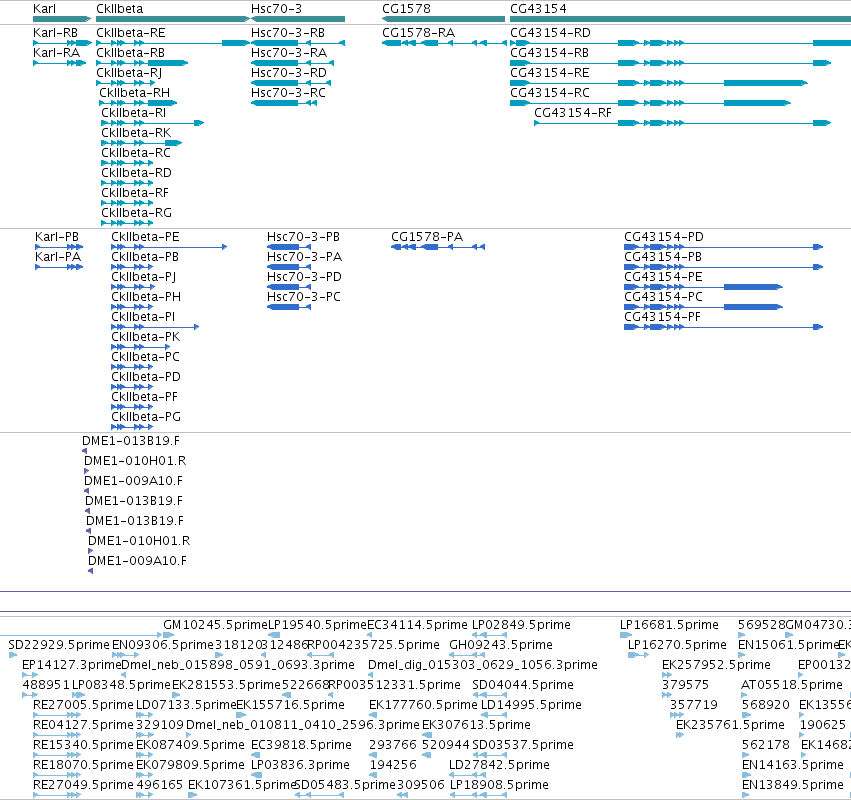
Task: Select EST EP14127.3prime
Action: (72, 665)
